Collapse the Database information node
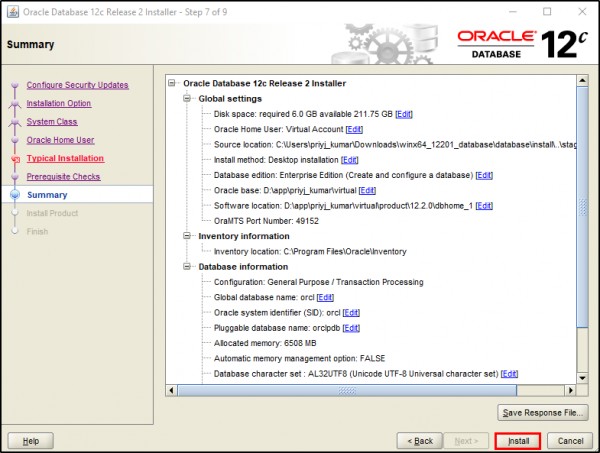Viewport: 600px width, 453px height. 187,266
